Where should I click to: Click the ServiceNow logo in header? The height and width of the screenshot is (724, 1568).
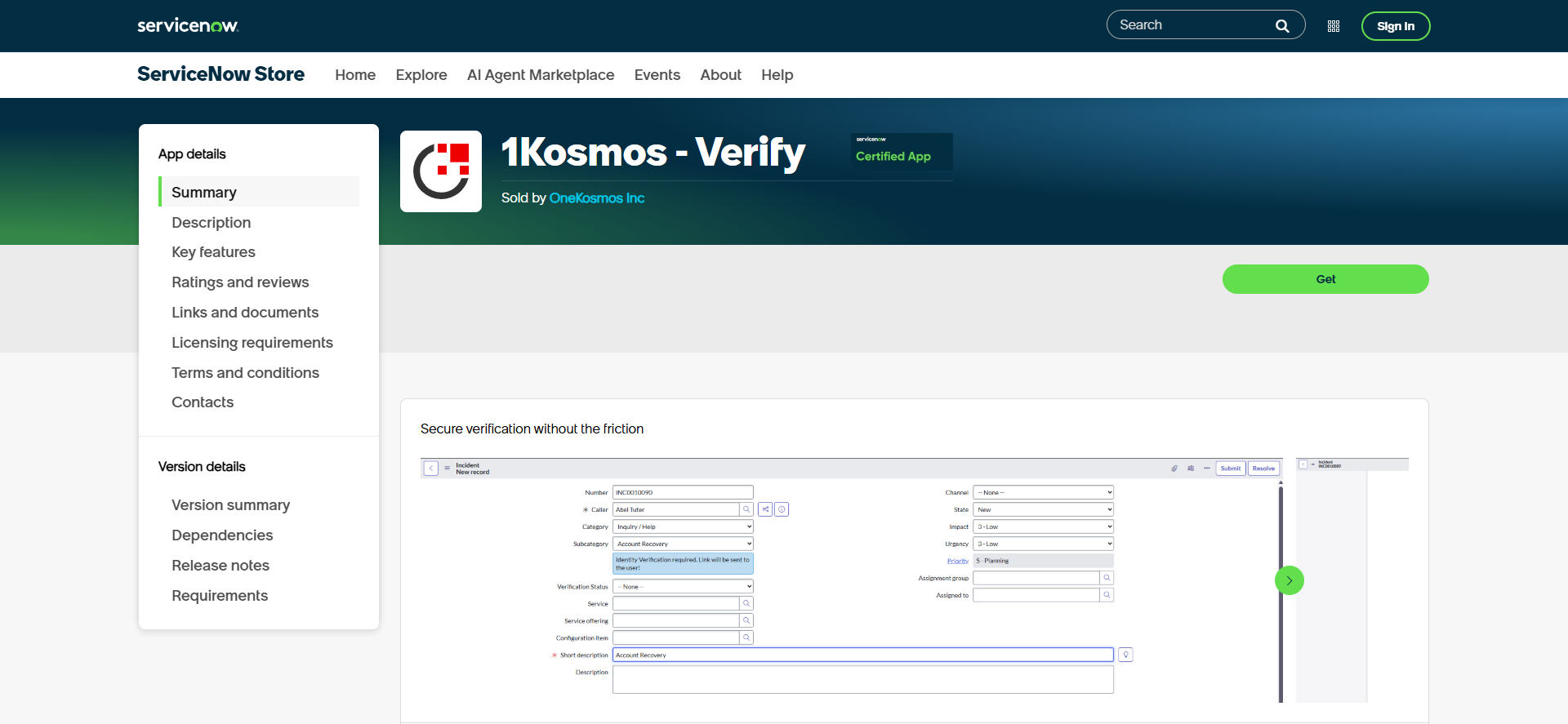click(x=188, y=25)
